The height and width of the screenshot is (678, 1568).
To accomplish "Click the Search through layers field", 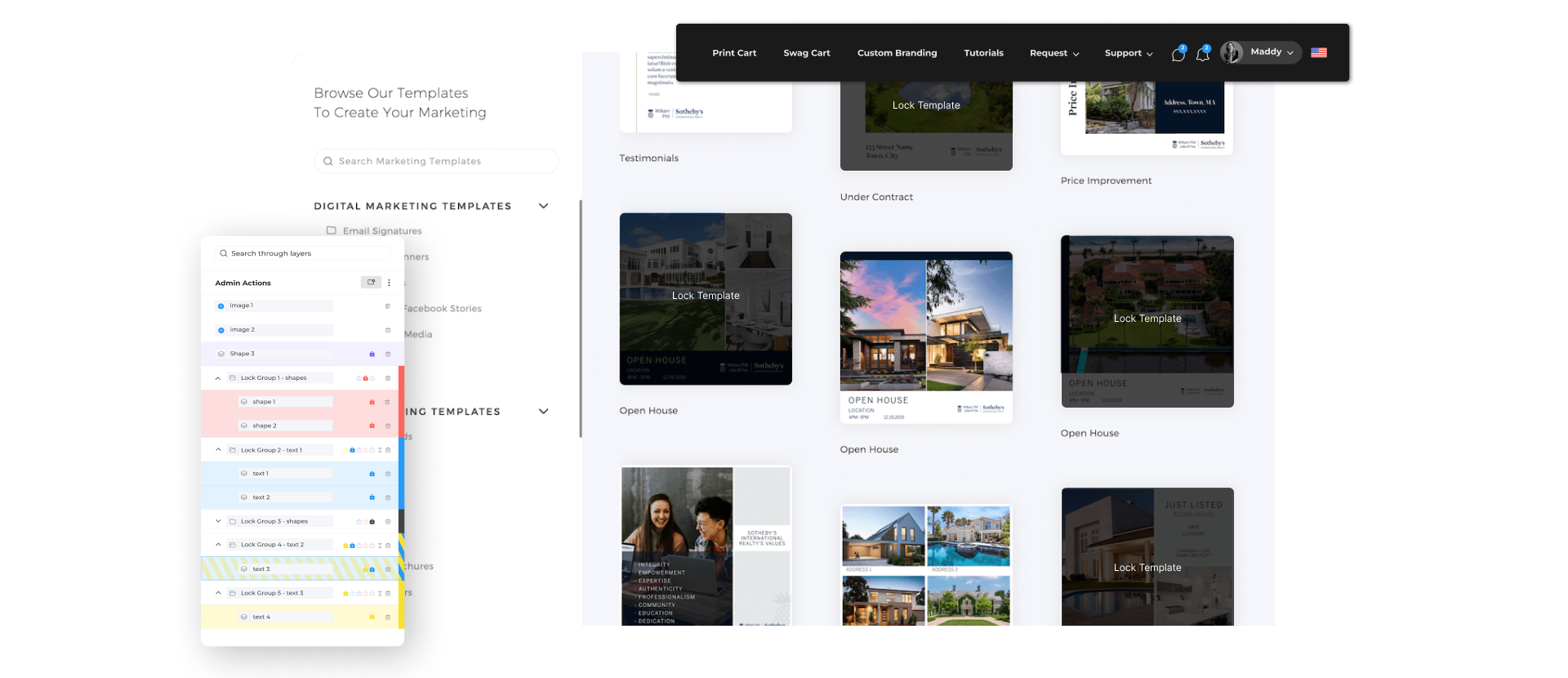I will coord(302,253).
